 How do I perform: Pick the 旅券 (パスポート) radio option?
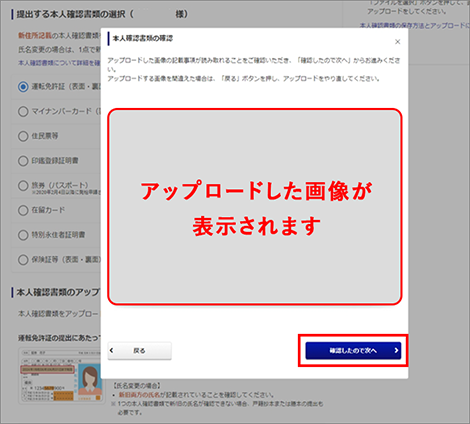[x=23, y=186]
